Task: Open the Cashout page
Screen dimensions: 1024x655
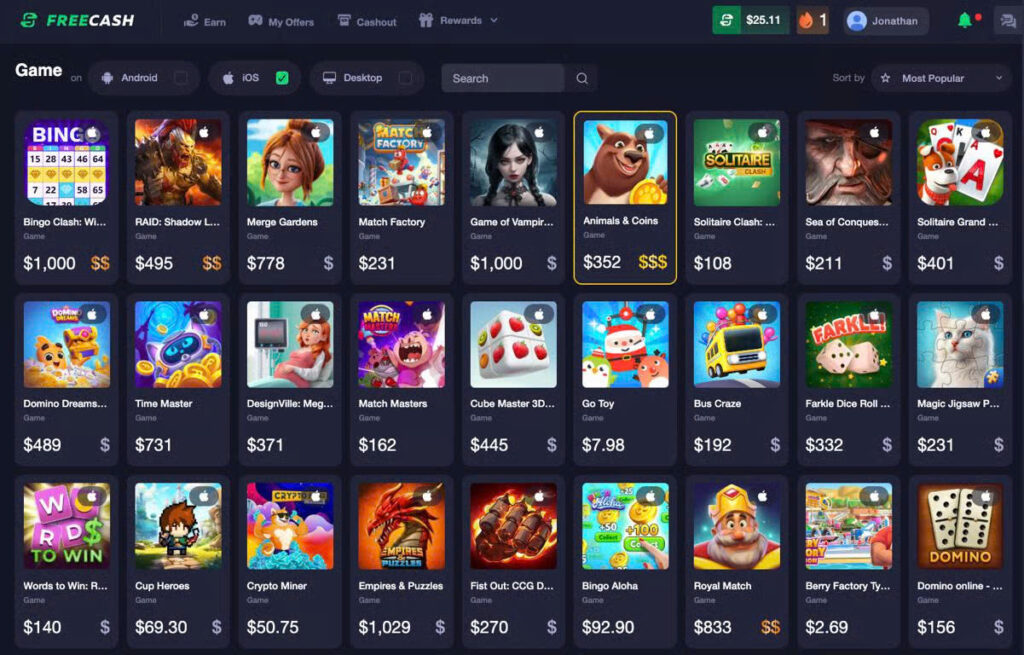Action: click(366, 22)
